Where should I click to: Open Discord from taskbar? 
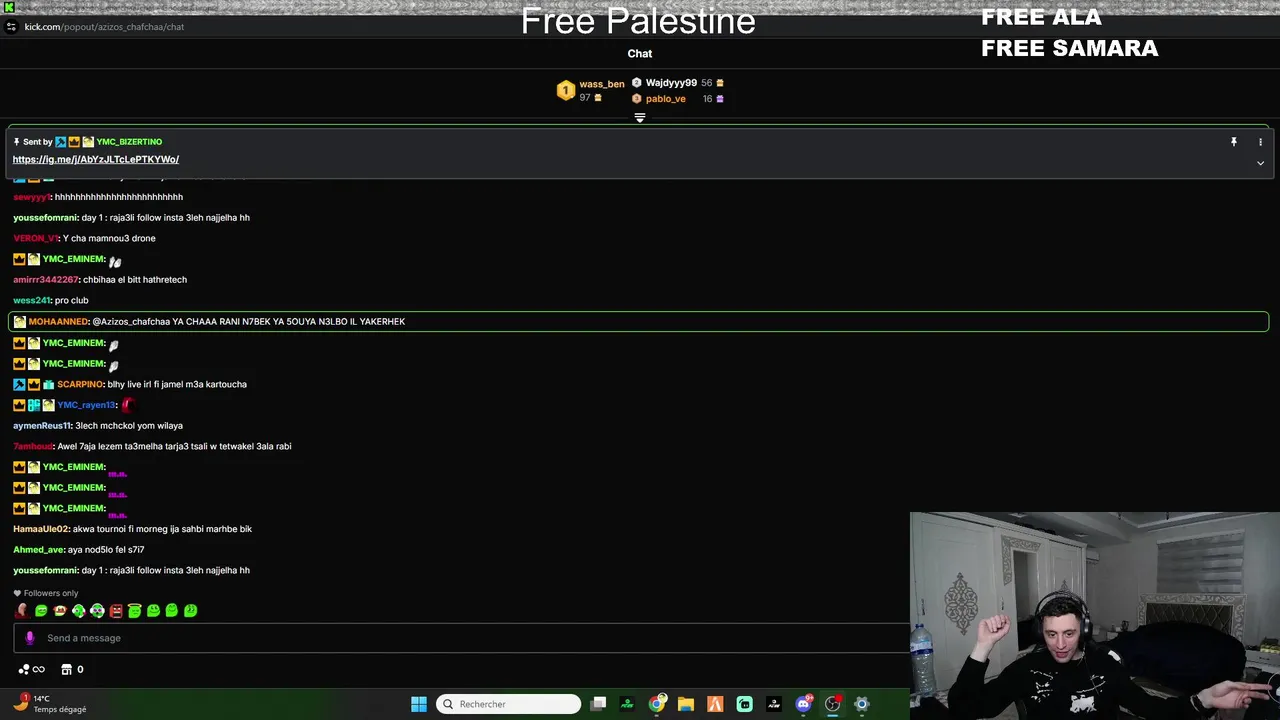point(803,704)
